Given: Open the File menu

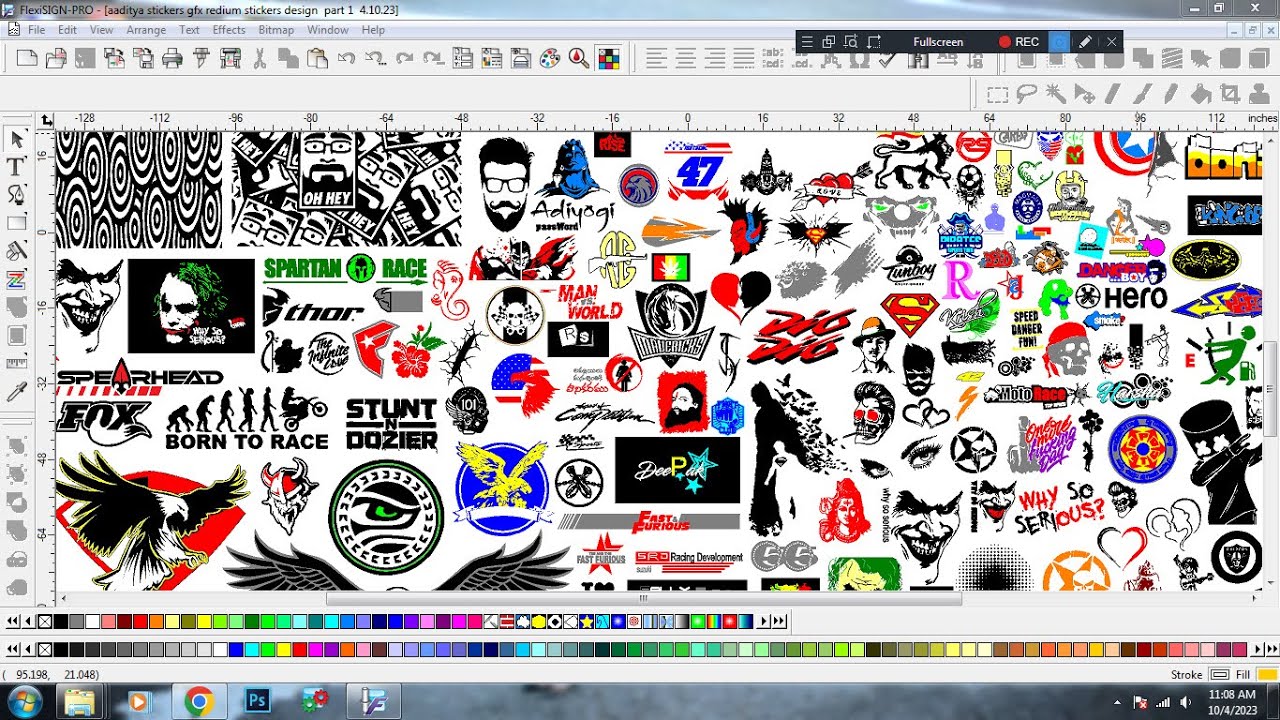Looking at the screenshot, I should click(37, 30).
